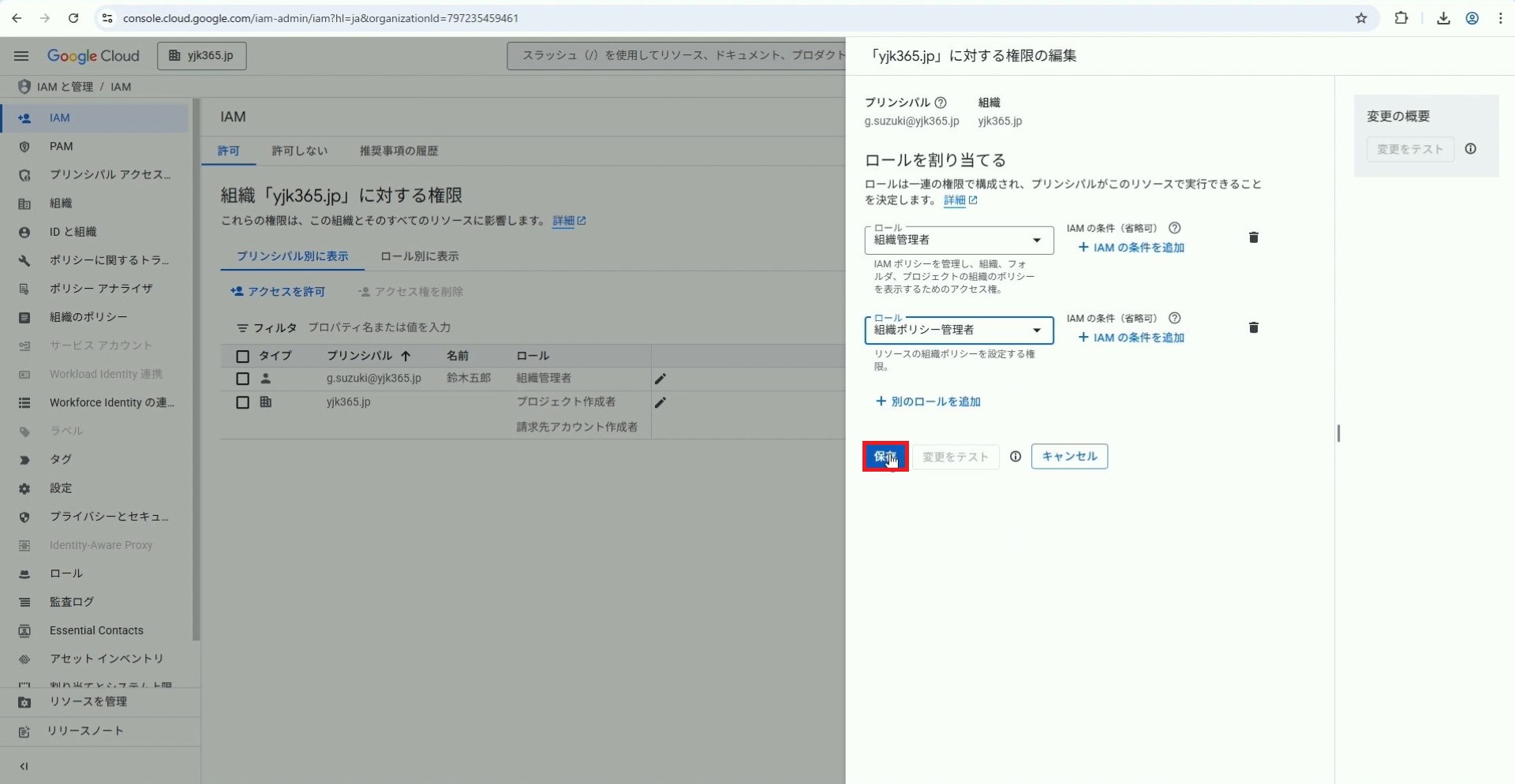Delete the 組織ポリシー管理者 role with trash icon
Screen dimensions: 1515x784
1253,327
